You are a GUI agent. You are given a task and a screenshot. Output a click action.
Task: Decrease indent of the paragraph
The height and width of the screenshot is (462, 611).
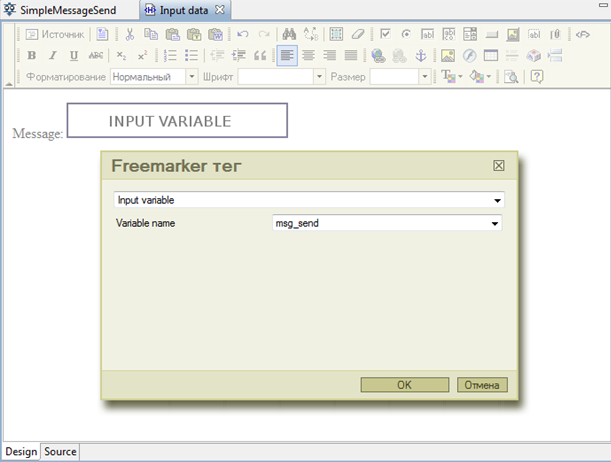217,56
